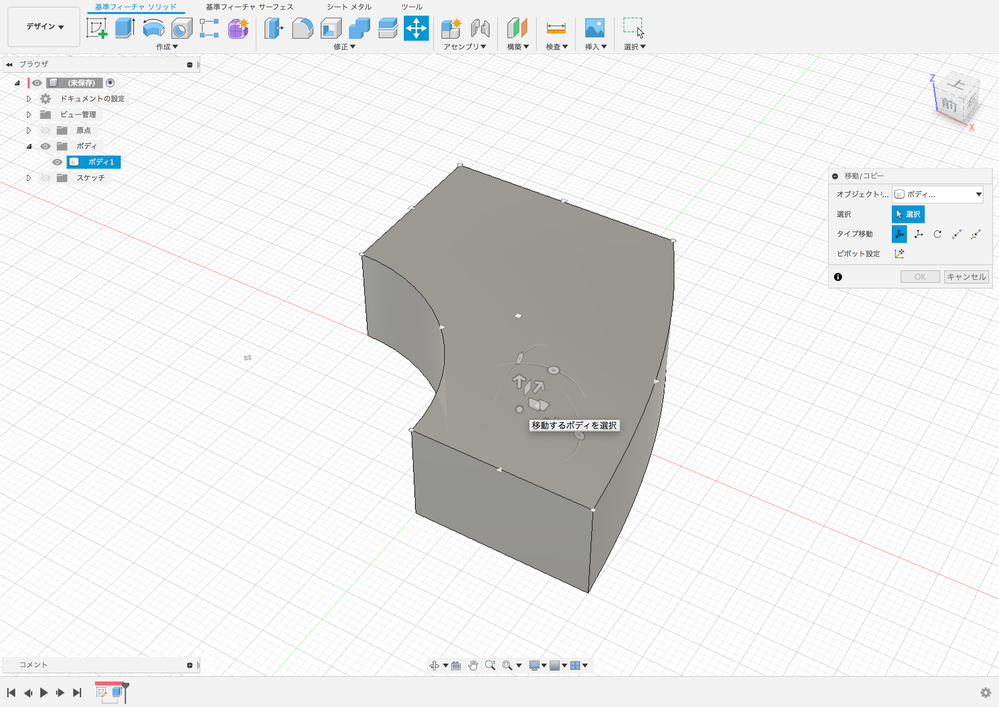Select the Shell tool

tap(331, 28)
